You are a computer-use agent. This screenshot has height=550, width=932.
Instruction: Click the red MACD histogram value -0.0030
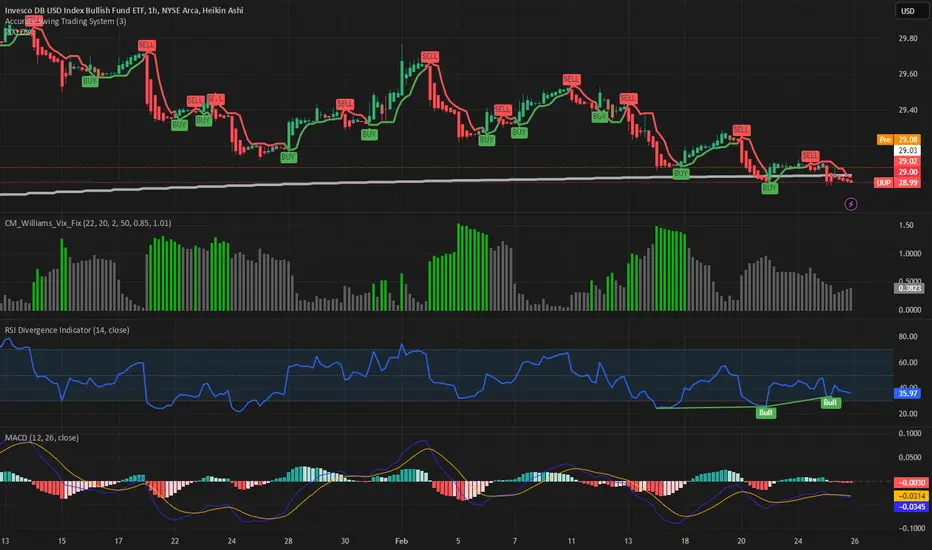click(x=910, y=483)
